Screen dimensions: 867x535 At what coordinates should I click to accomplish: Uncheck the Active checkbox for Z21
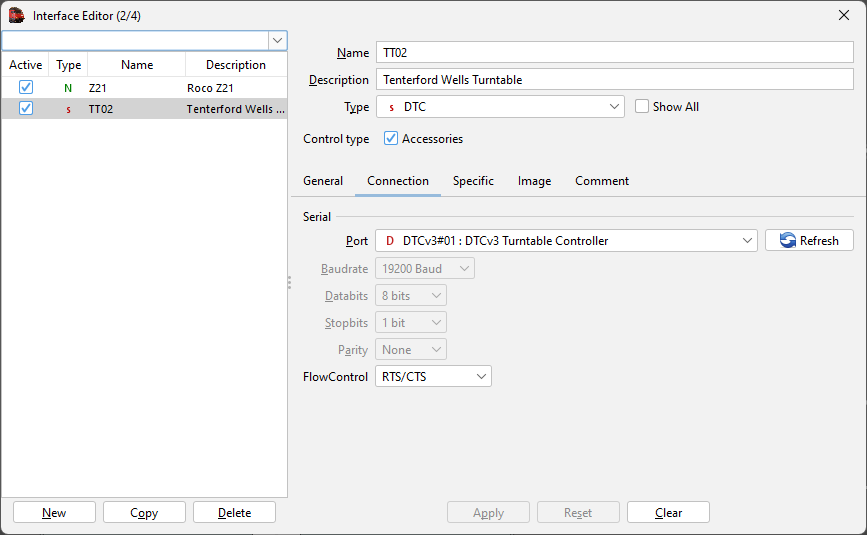(26, 88)
